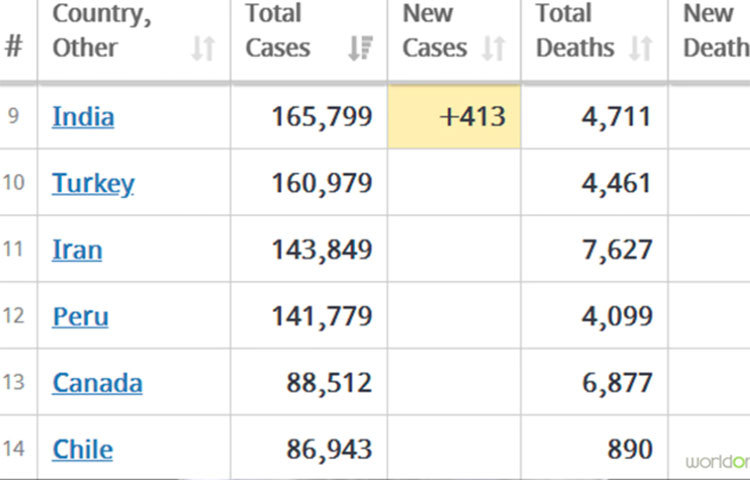Viewport: 750px width, 480px height.
Task: Open the Canada country link
Action: [x=97, y=383]
